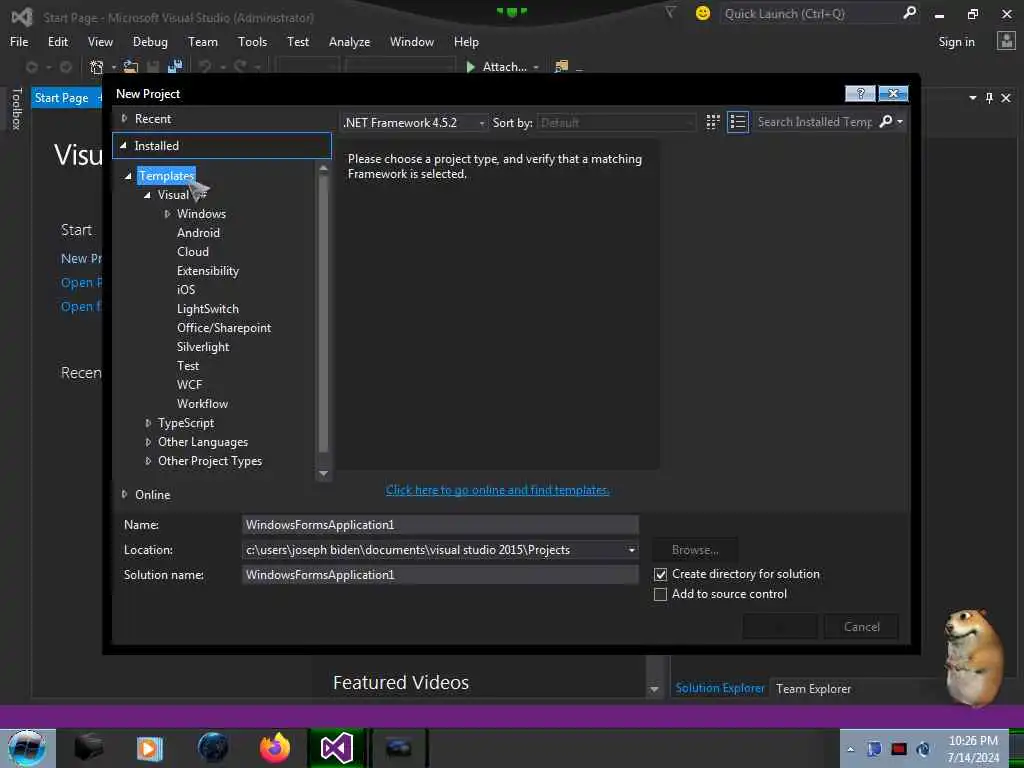
Task: Click the search magnifier in Installed Templates box
Action: point(886,121)
